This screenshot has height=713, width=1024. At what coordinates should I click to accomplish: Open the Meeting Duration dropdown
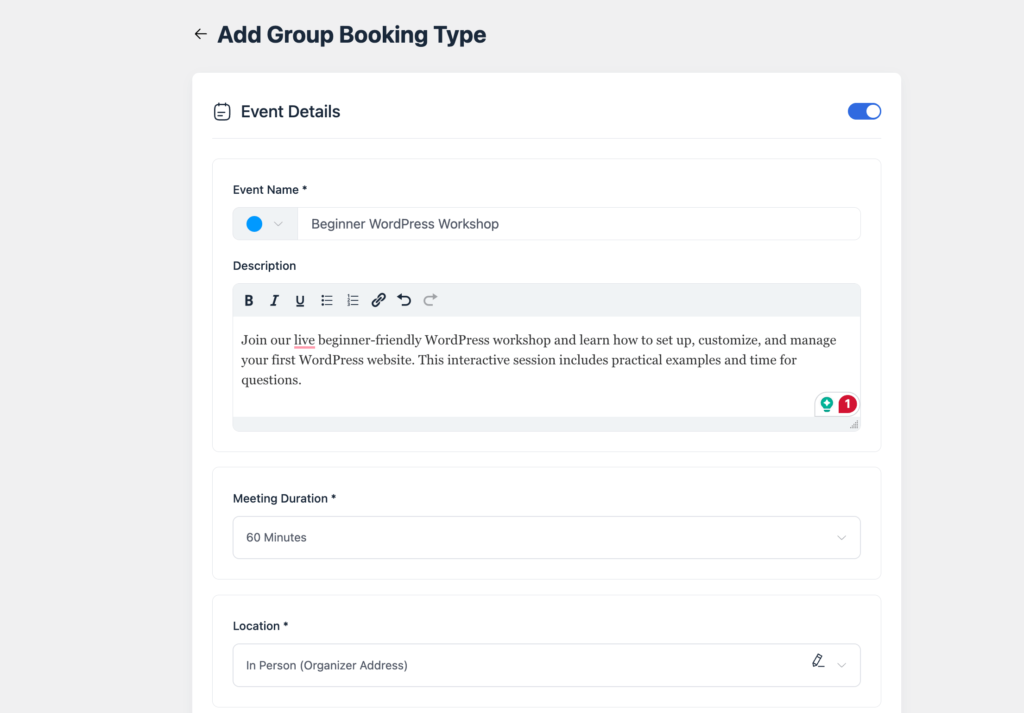pyautogui.click(x=546, y=537)
